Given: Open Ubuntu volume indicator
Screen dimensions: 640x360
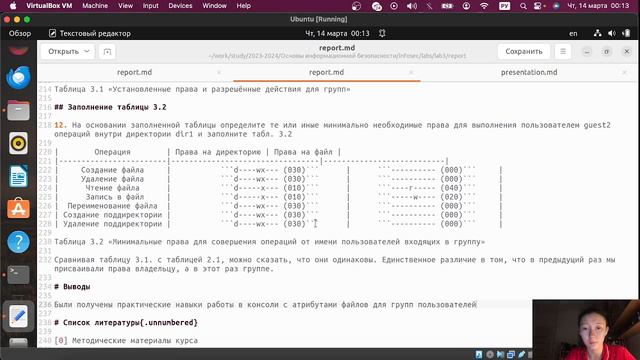Looking at the screenshot, I should [x=611, y=33].
